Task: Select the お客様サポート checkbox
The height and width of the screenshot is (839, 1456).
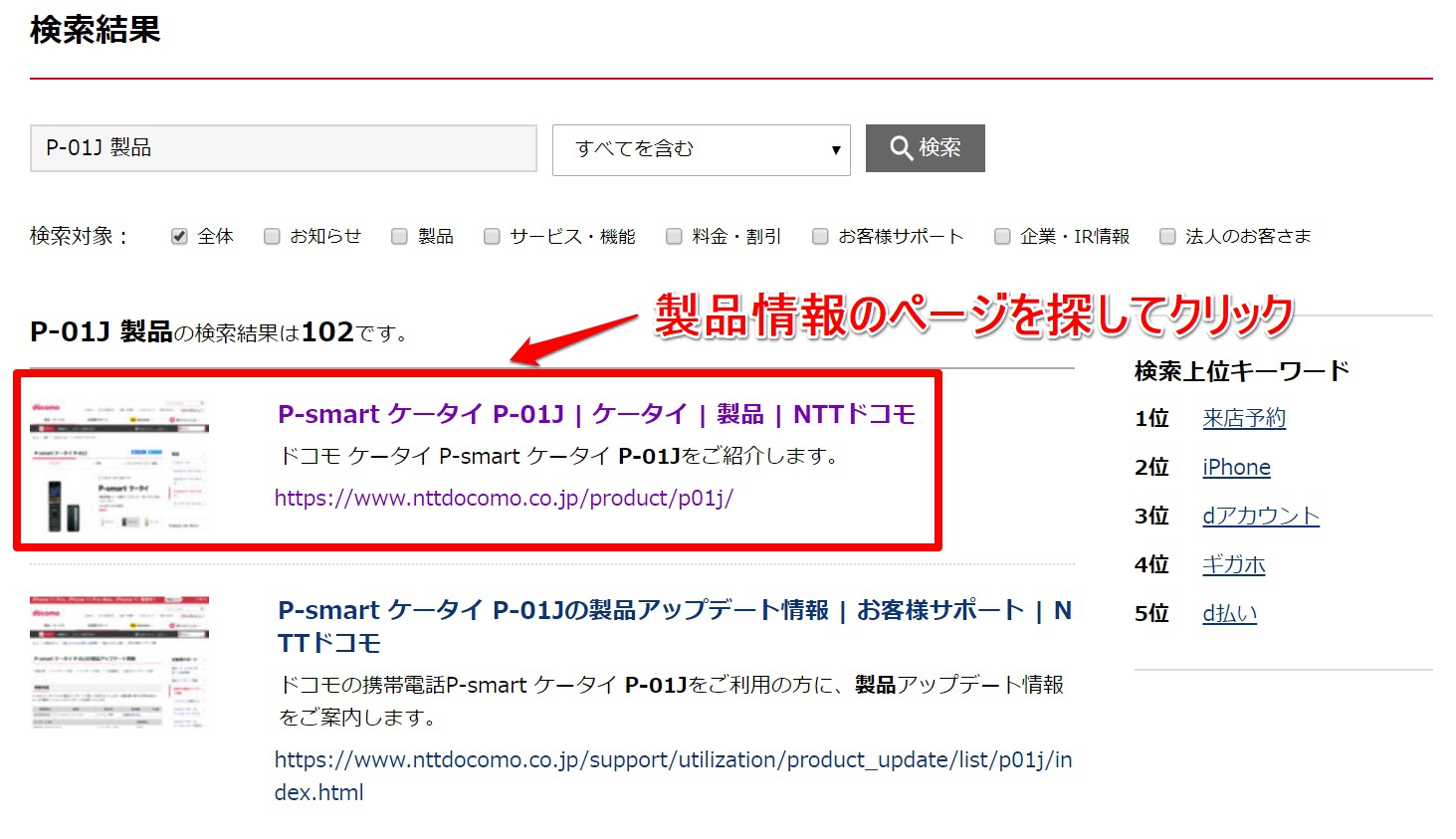Action: (x=820, y=236)
